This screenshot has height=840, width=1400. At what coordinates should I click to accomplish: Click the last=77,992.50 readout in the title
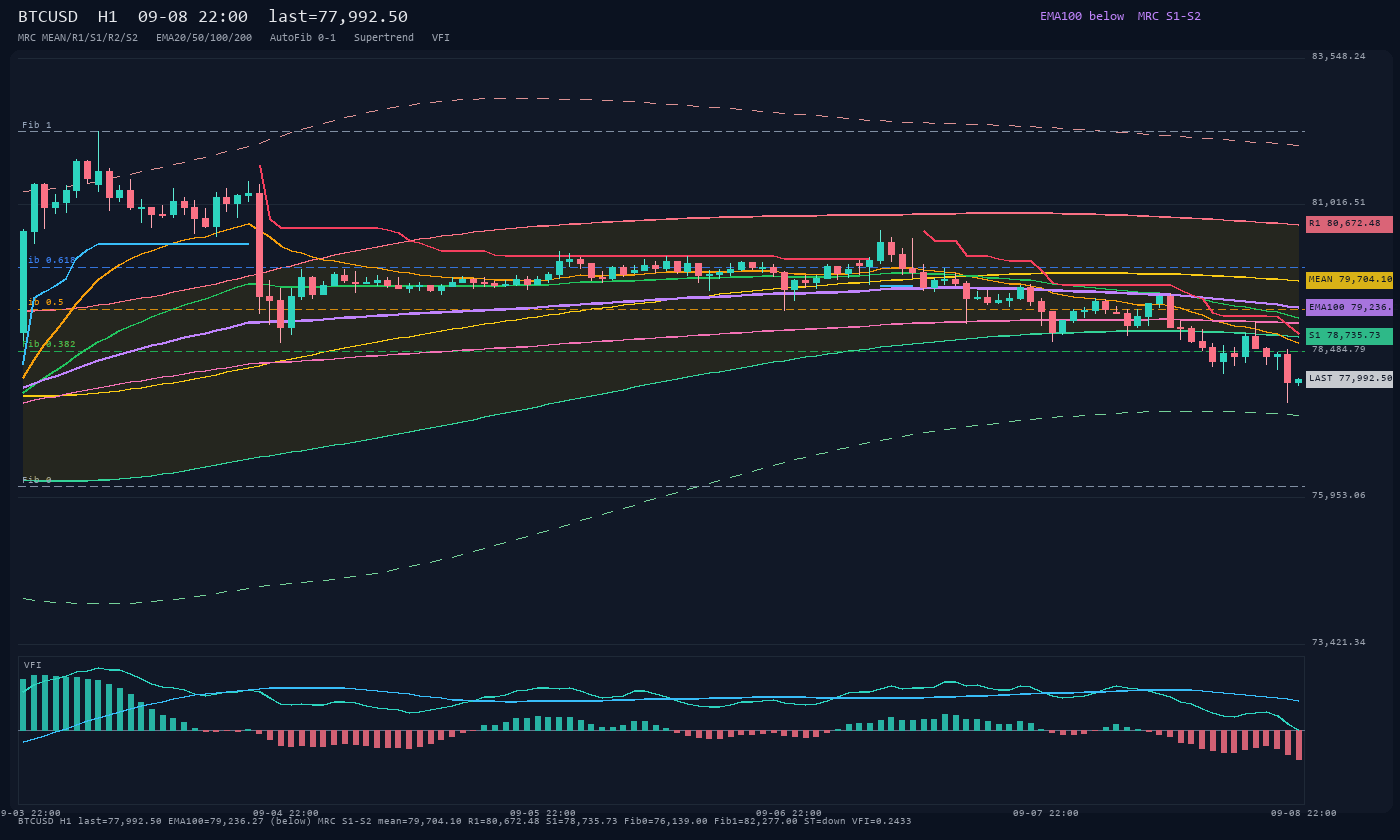point(338,17)
